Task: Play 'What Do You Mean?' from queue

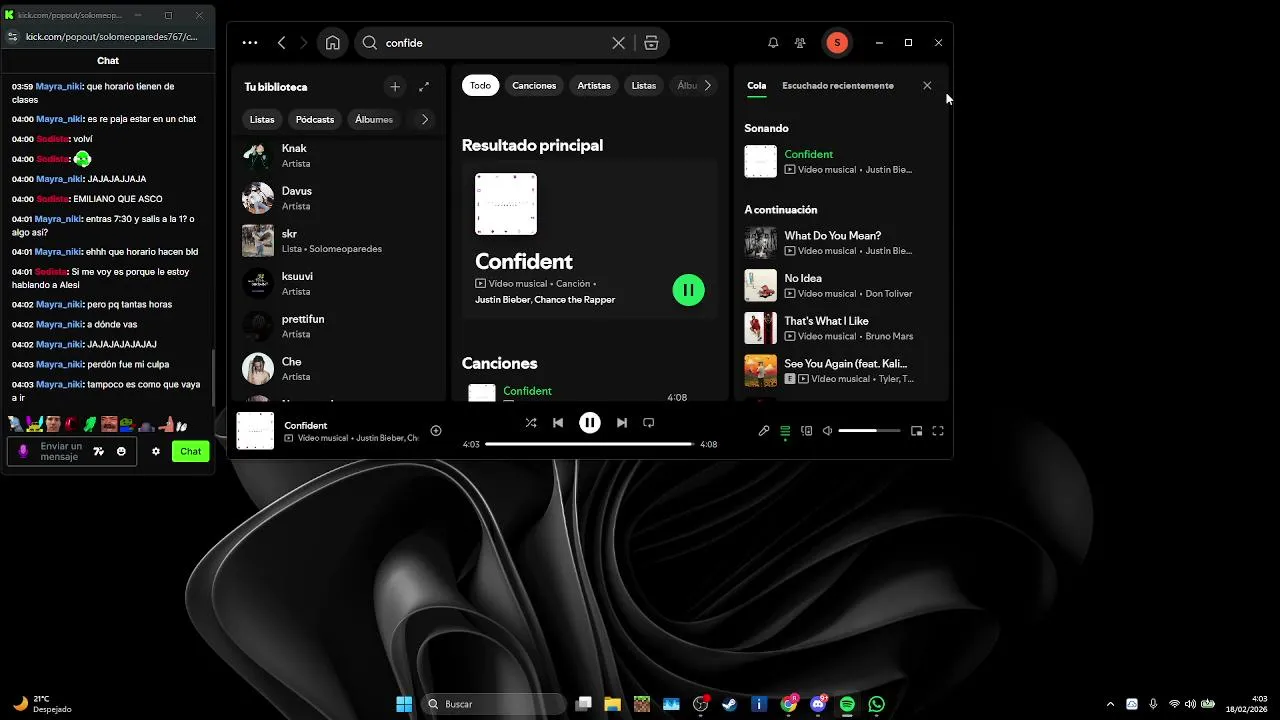Action: 838,243
